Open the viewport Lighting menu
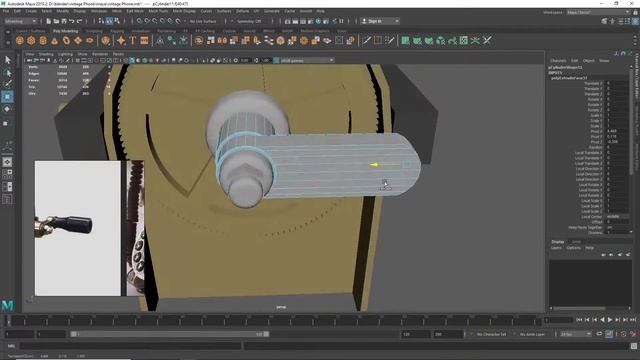 click(x=65, y=54)
